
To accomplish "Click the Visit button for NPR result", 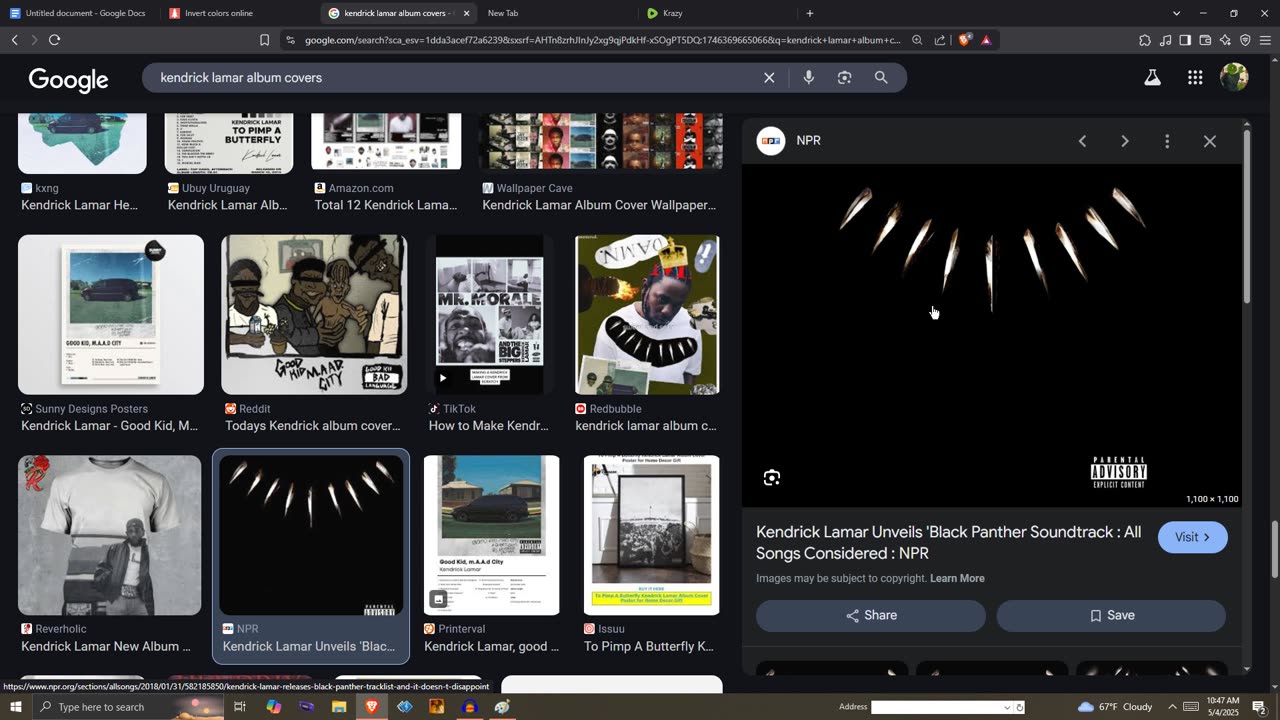I will coord(1192,537).
